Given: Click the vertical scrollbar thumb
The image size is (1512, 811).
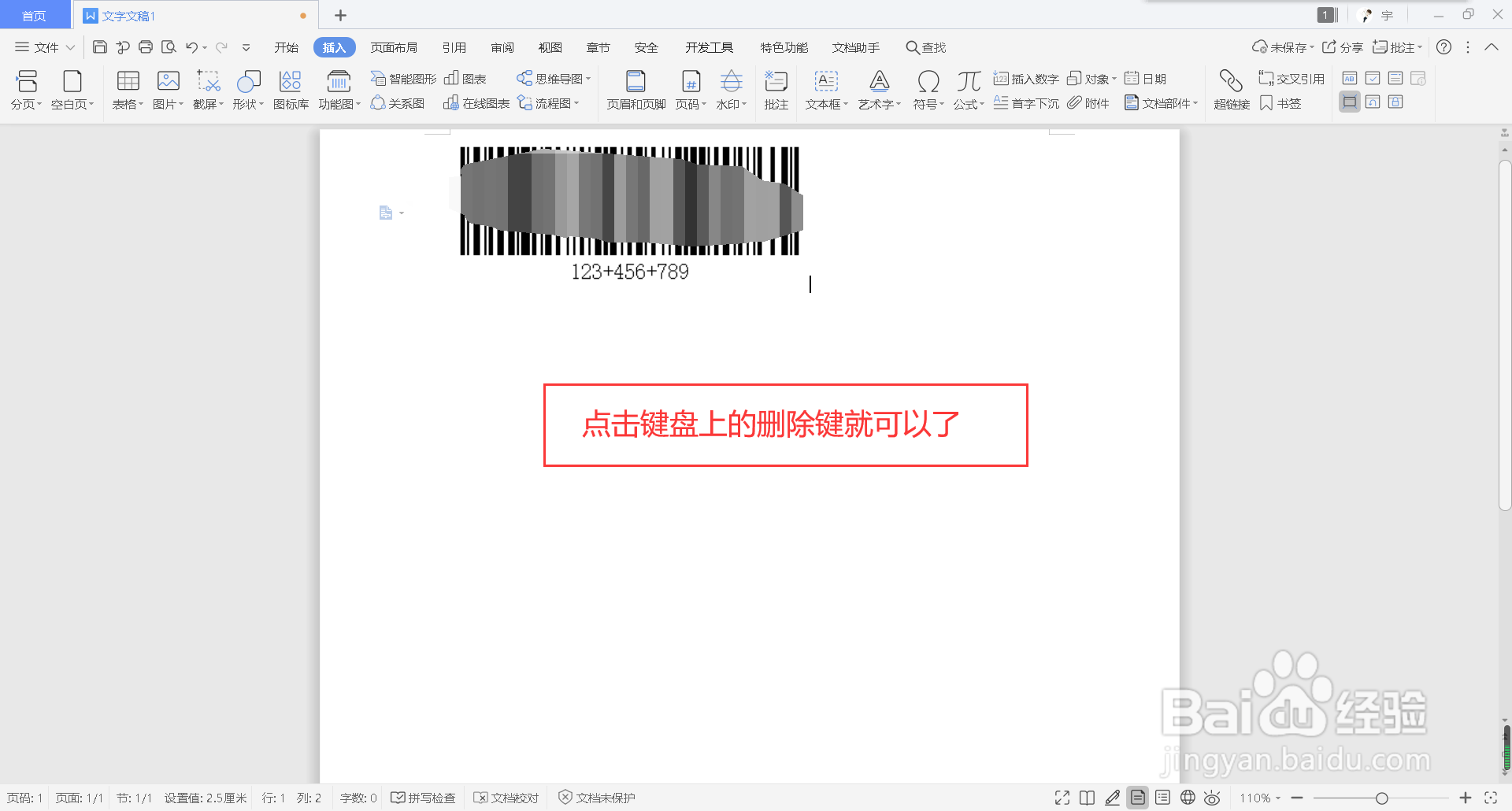Looking at the screenshot, I should pyautogui.click(x=1505, y=335).
